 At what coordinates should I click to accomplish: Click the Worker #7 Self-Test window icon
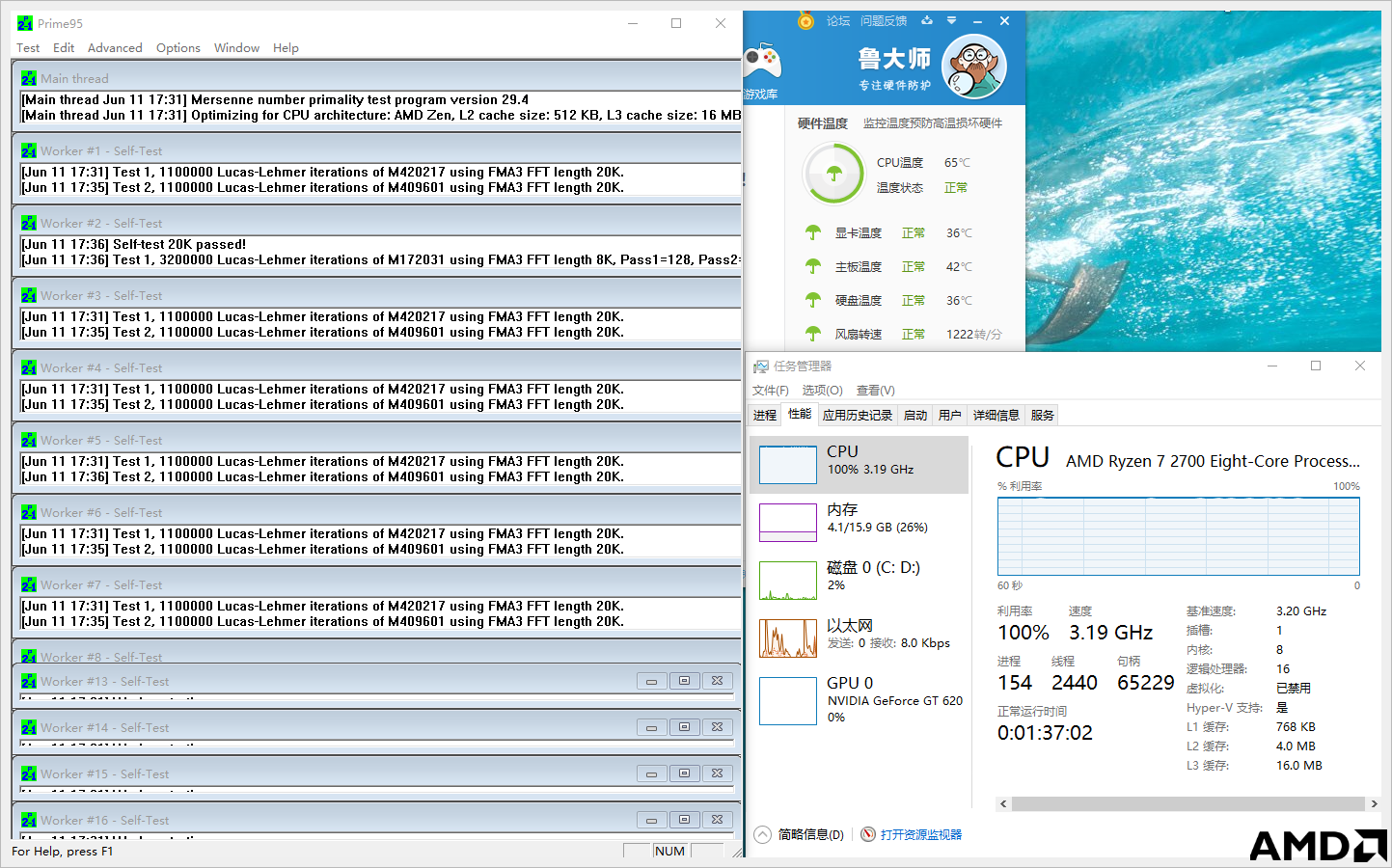tap(29, 584)
